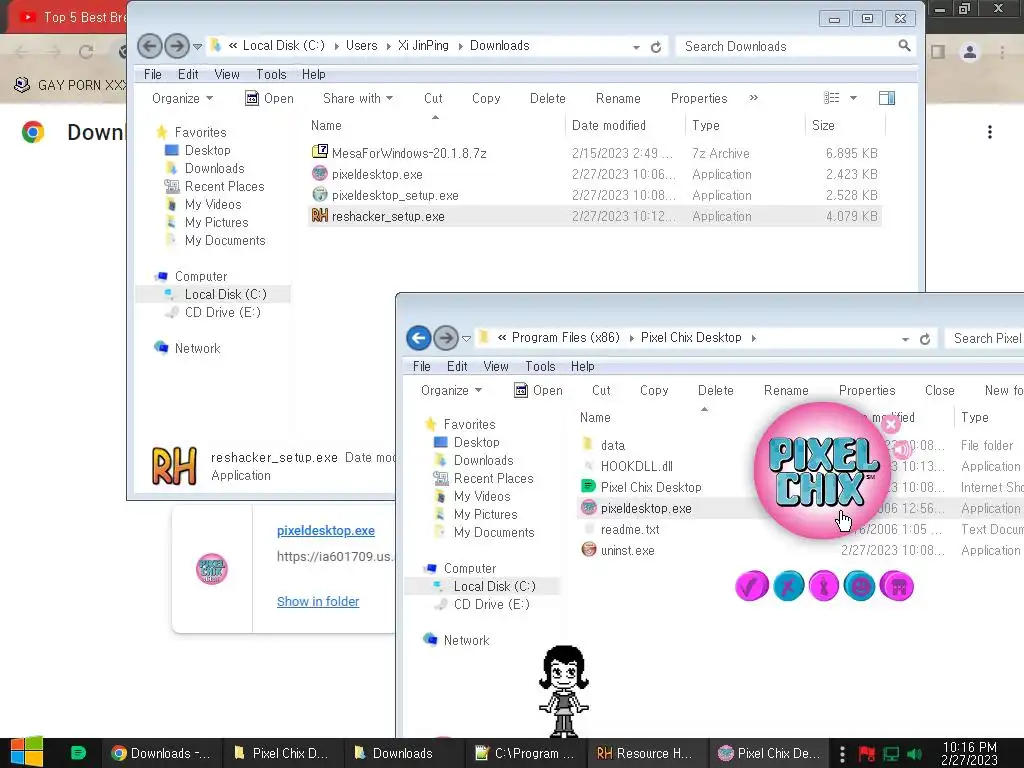
Task: Click the Pixel Chix logo bubble
Action: (x=822, y=470)
